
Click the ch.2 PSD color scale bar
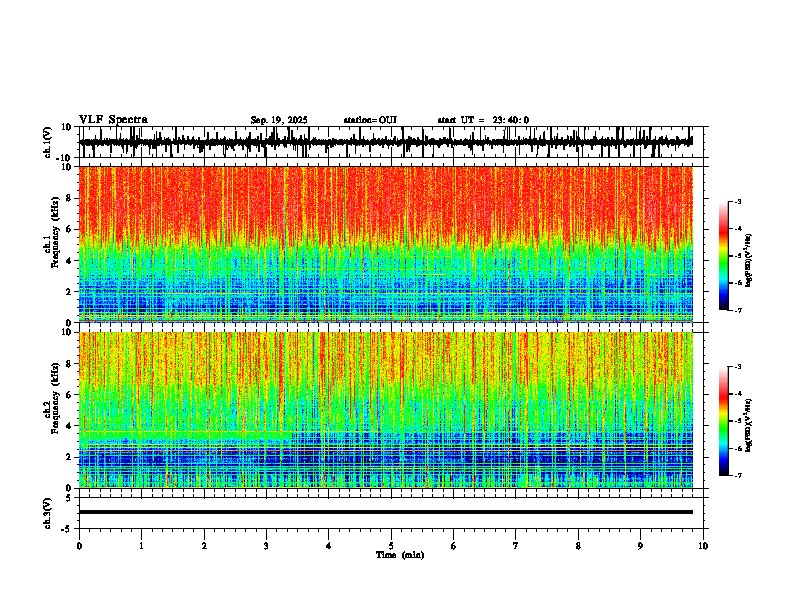(x=723, y=421)
